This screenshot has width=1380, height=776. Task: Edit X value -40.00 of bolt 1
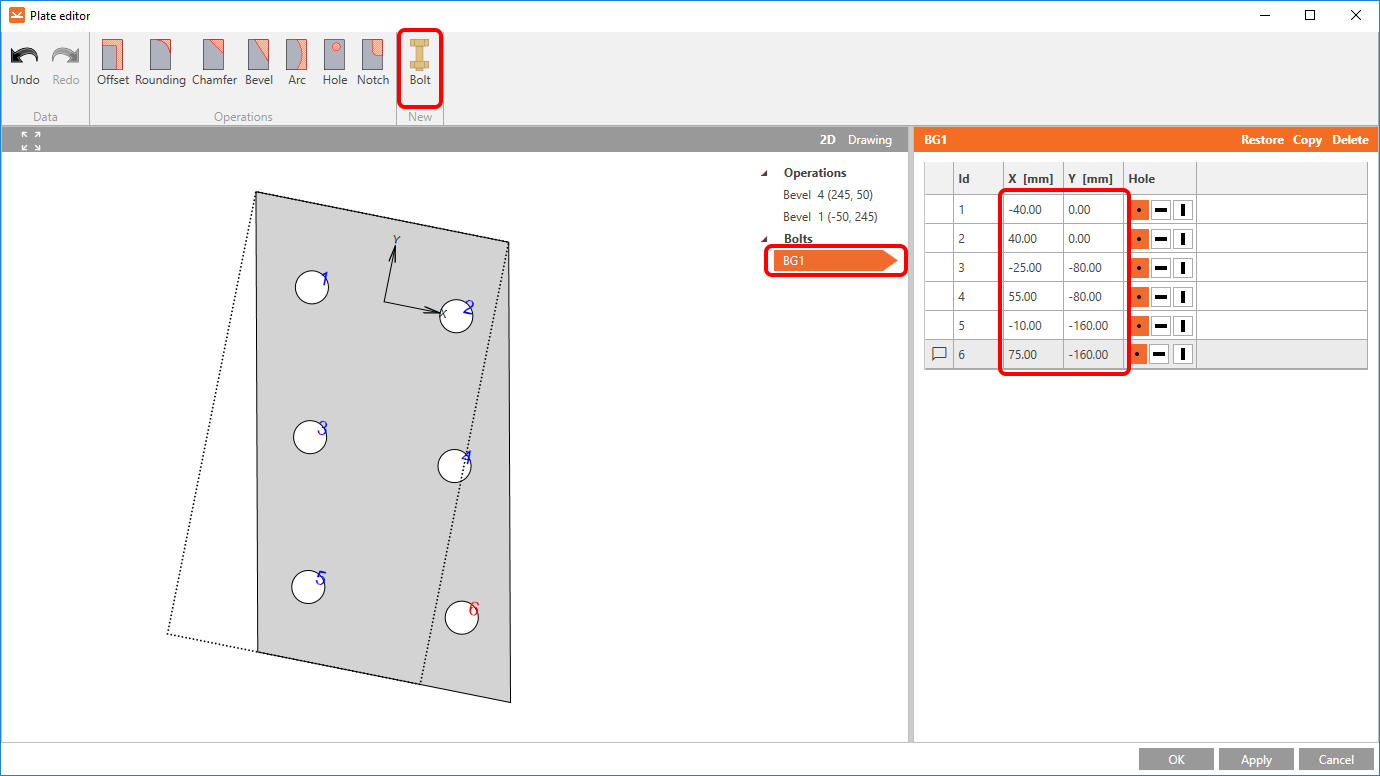1033,210
